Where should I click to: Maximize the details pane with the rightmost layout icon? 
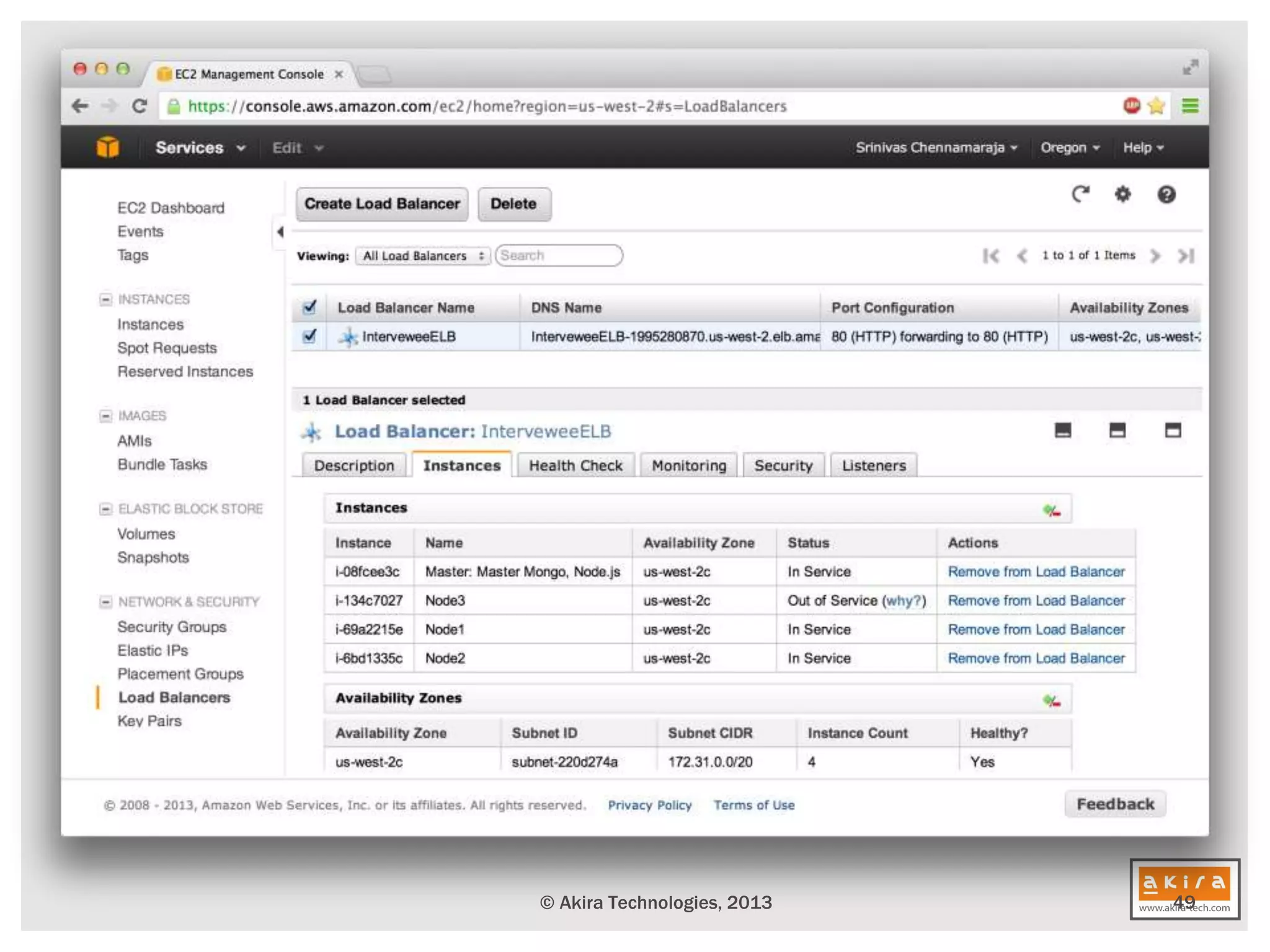(x=1172, y=430)
